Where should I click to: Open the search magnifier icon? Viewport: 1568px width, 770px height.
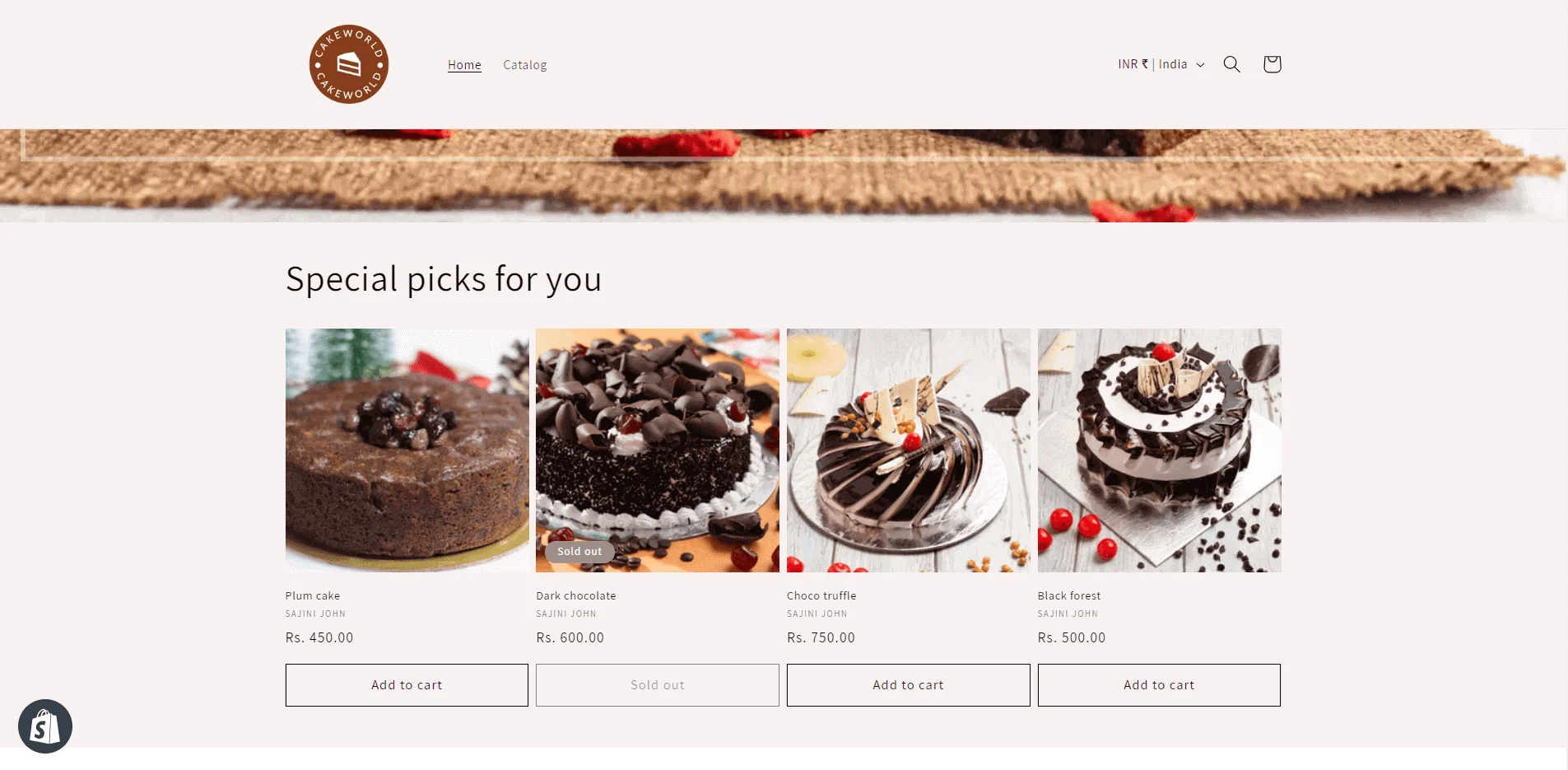(1231, 64)
